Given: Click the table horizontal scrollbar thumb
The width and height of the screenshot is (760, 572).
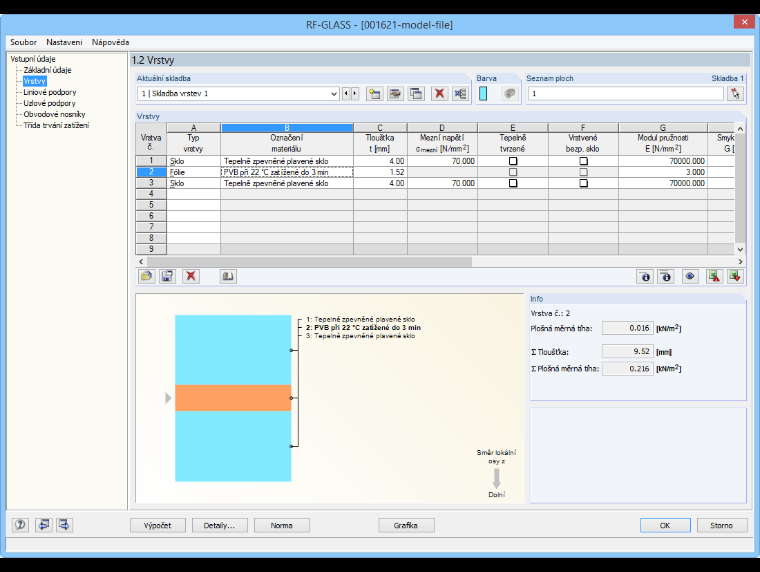Looking at the screenshot, I should (x=309, y=262).
